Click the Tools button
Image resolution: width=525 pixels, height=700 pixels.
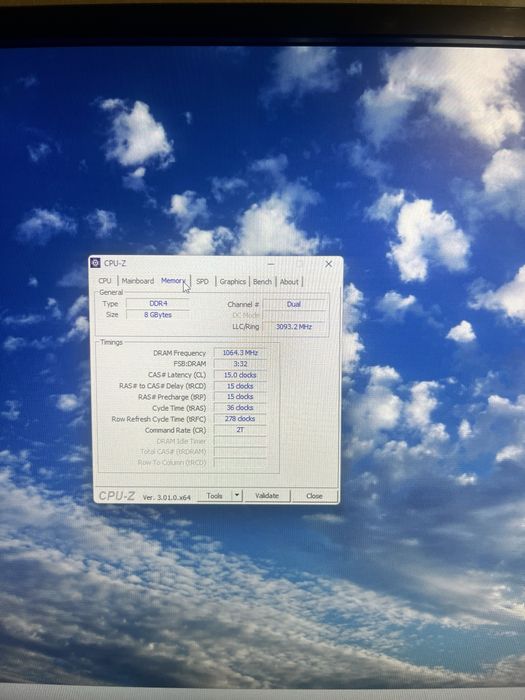tap(215, 496)
